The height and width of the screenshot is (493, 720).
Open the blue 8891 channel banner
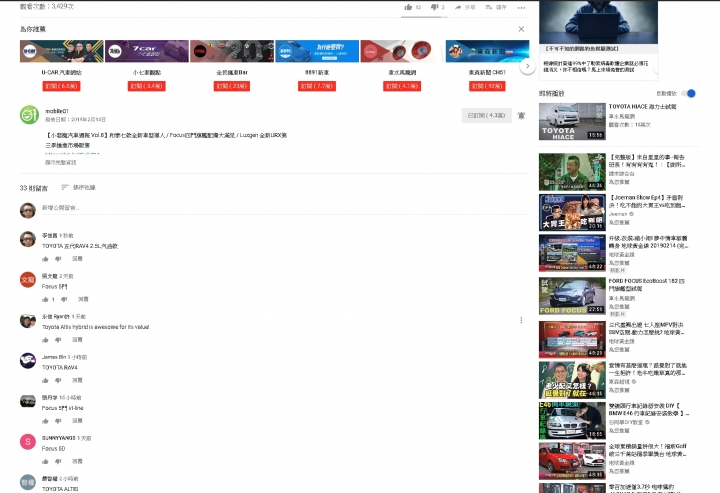pos(317,51)
